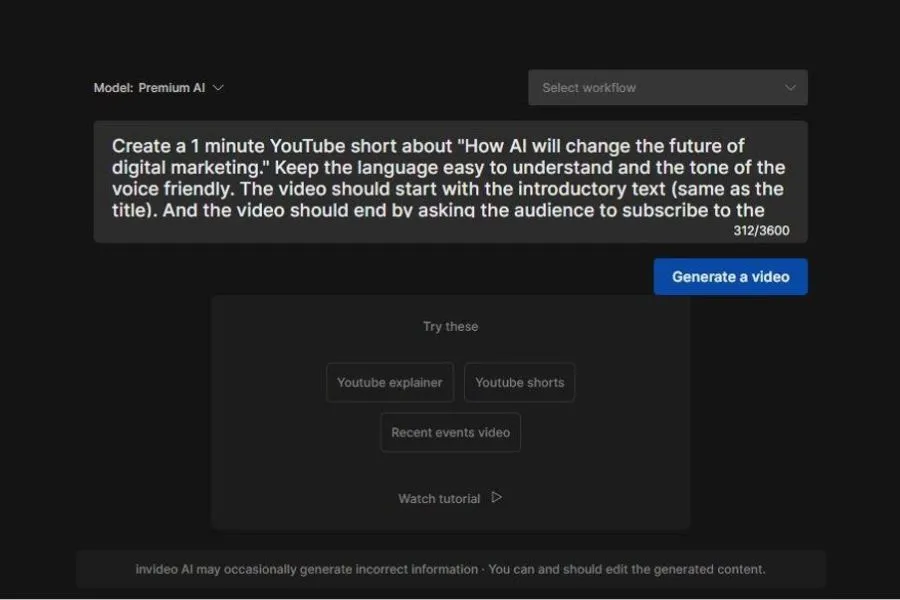Select the Recent events video suggestion
The width and height of the screenshot is (900, 600).
pos(450,432)
